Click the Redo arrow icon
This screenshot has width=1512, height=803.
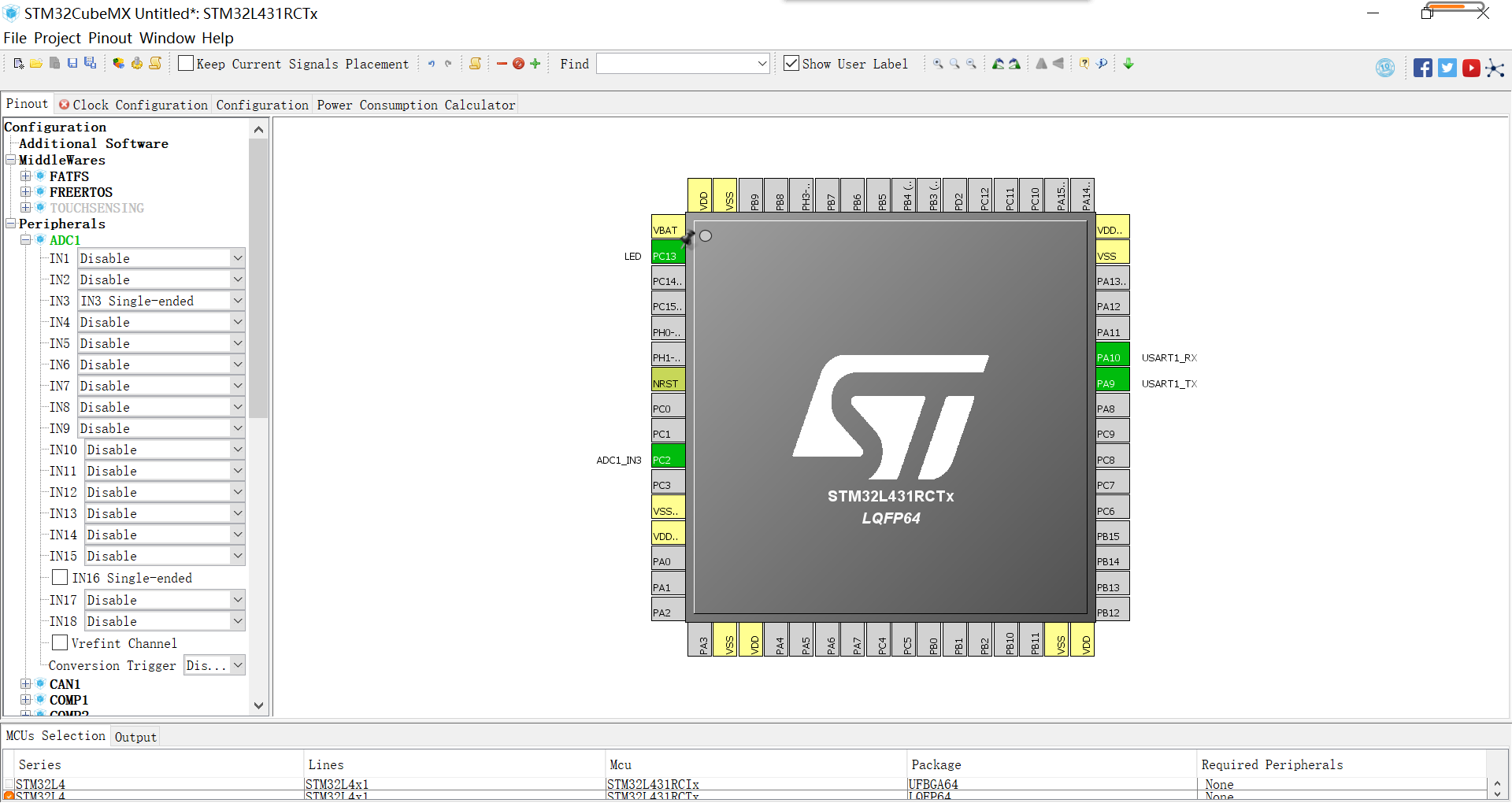448,64
